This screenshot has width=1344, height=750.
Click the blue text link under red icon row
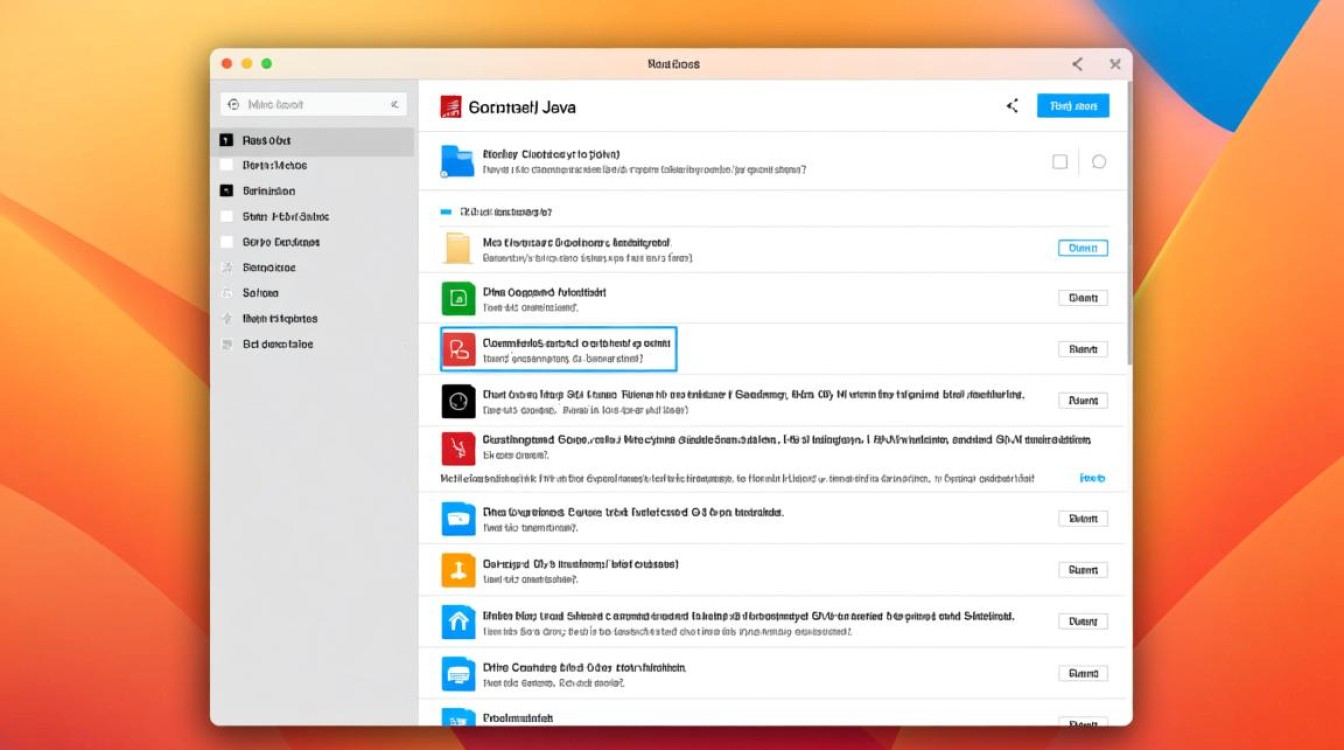pyautogui.click(x=1092, y=478)
